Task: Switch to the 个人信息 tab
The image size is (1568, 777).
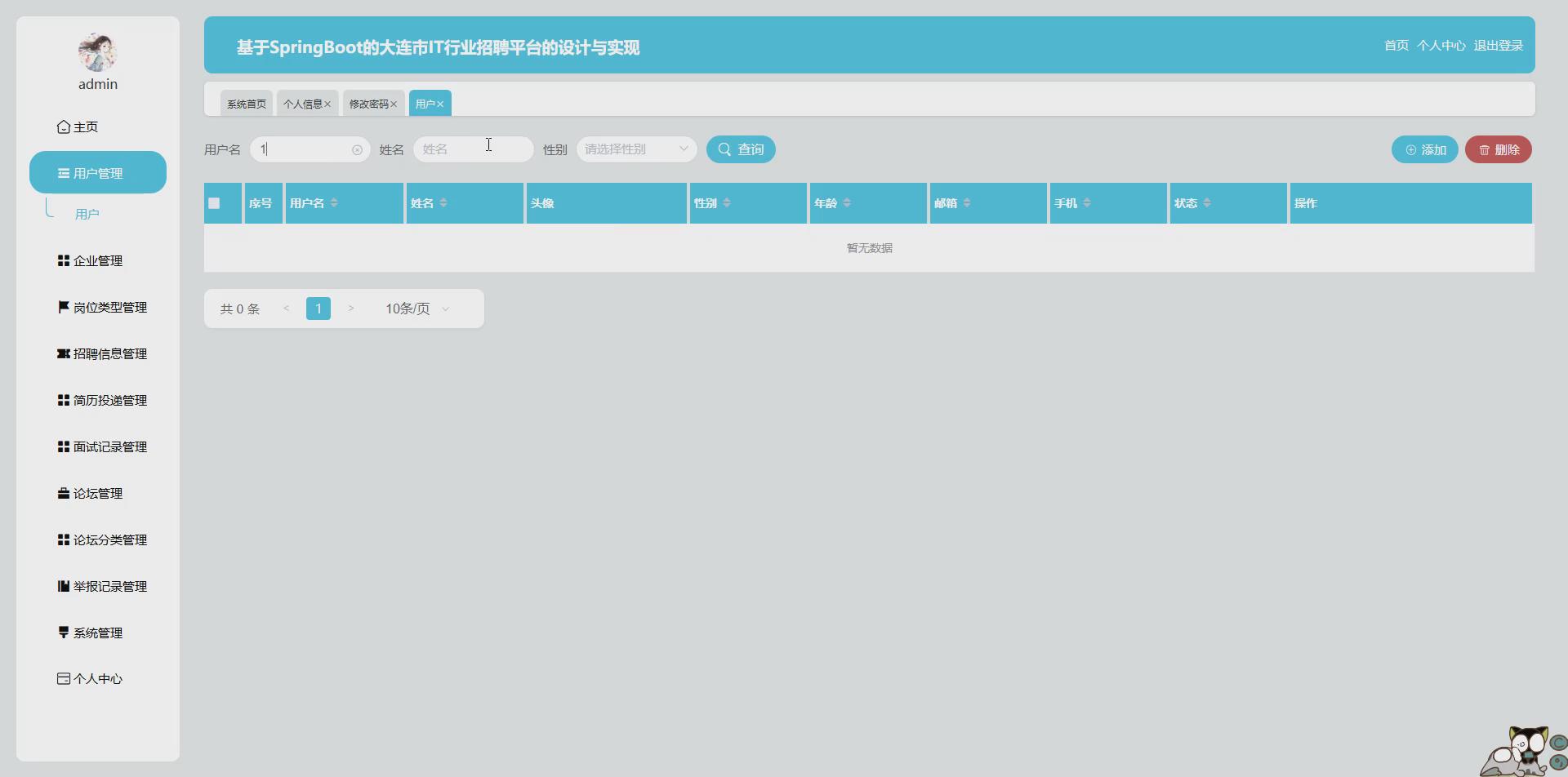Action: coord(303,104)
